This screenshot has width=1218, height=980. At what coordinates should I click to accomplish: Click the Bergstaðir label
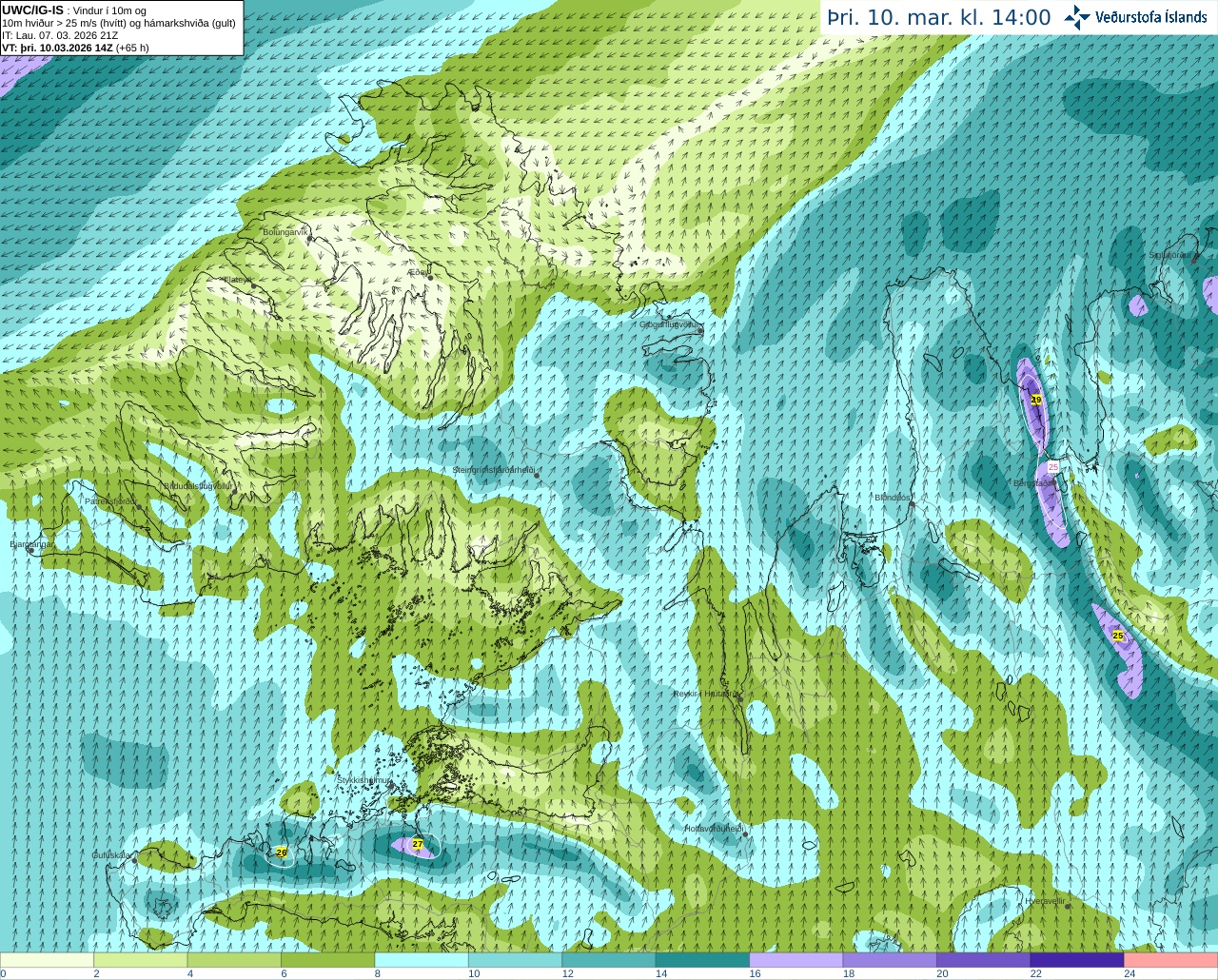pos(1034,483)
